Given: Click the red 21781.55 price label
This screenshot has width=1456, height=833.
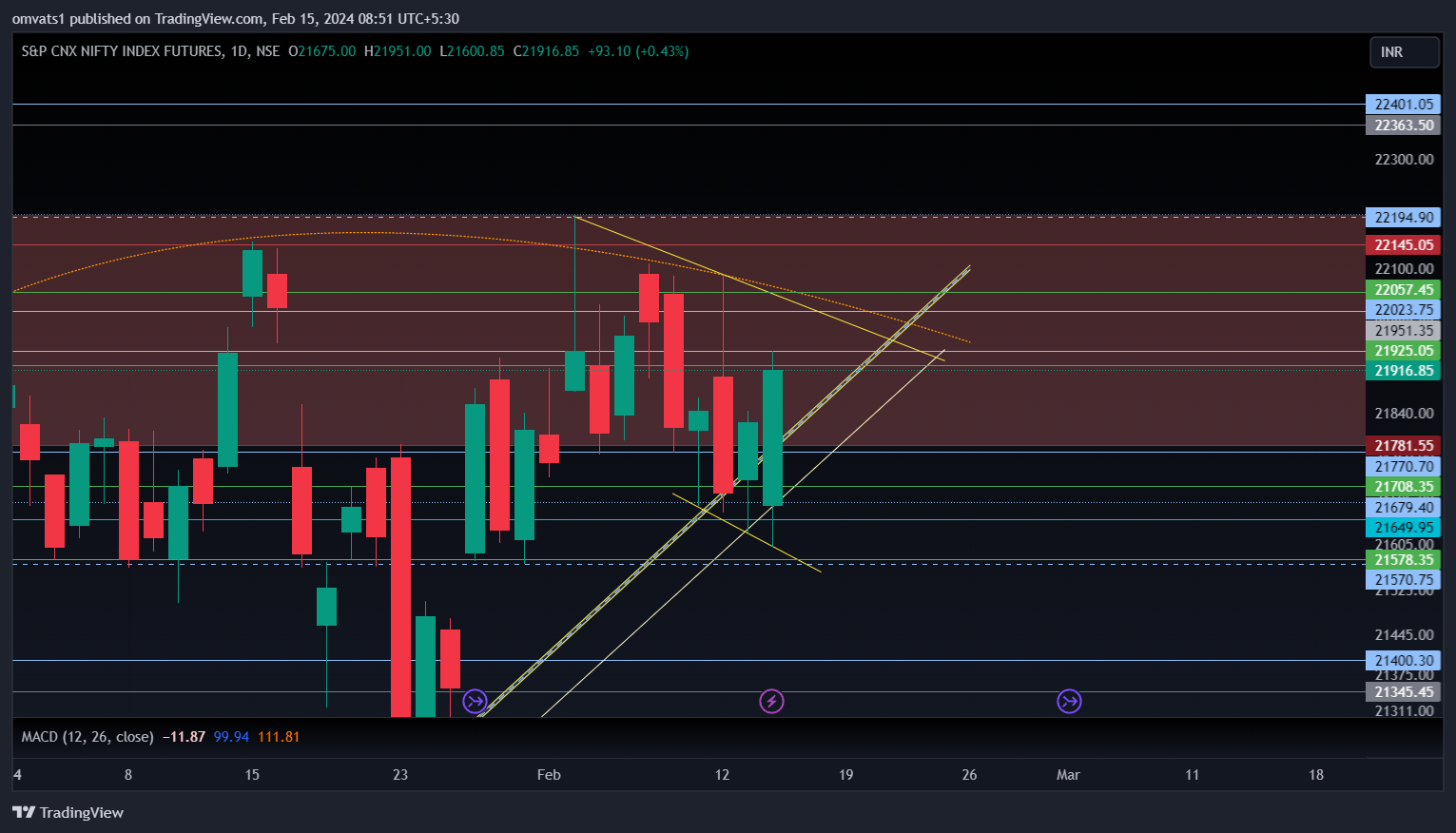Looking at the screenshot, I should click(x=1403, y=446).
